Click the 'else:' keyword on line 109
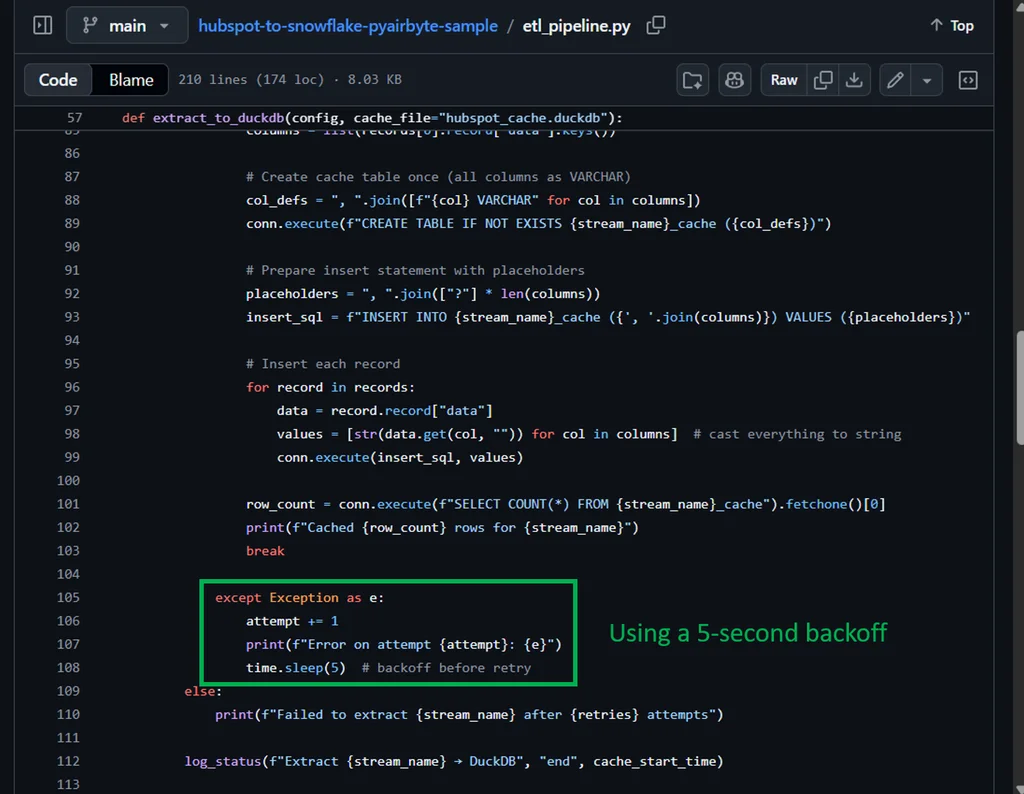Screen dimensions: 1024x794 [203, 691]
